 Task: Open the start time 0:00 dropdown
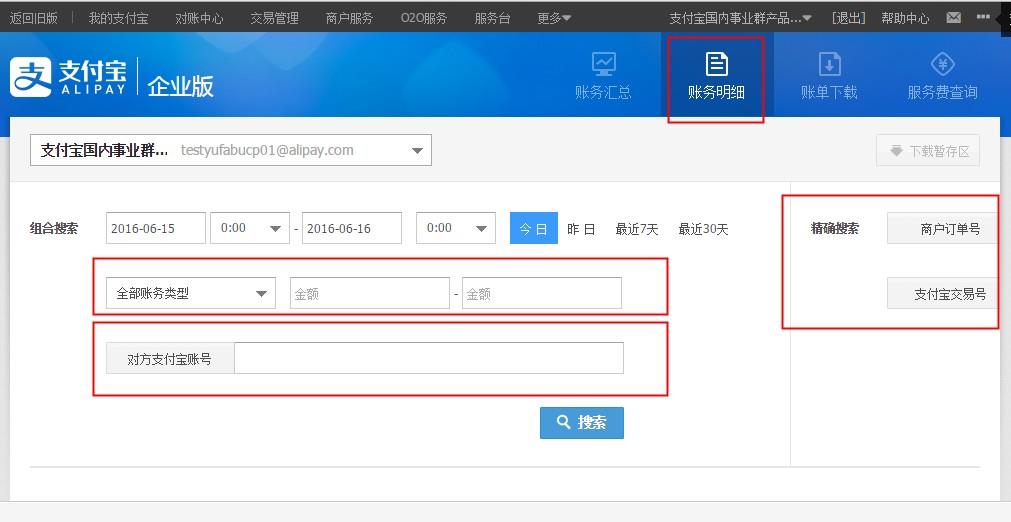click(x=250, y=228)
